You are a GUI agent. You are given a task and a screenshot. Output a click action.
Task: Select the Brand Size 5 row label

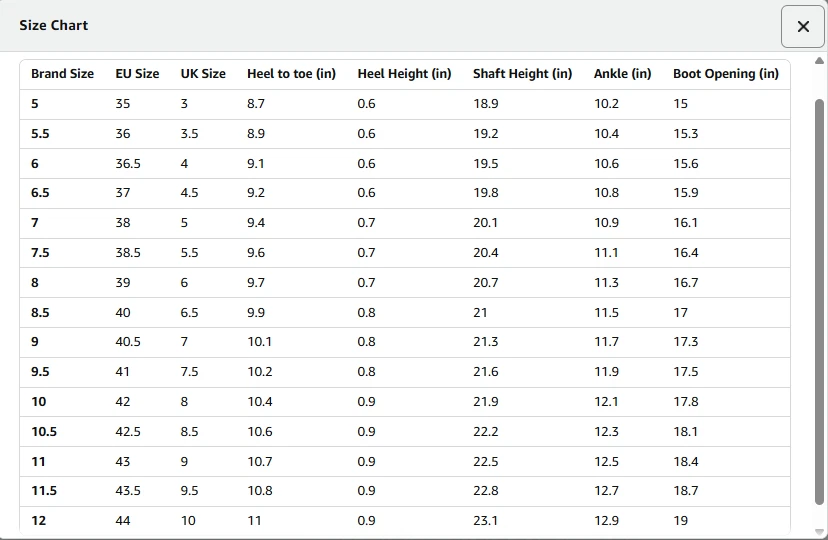point(35,104)
